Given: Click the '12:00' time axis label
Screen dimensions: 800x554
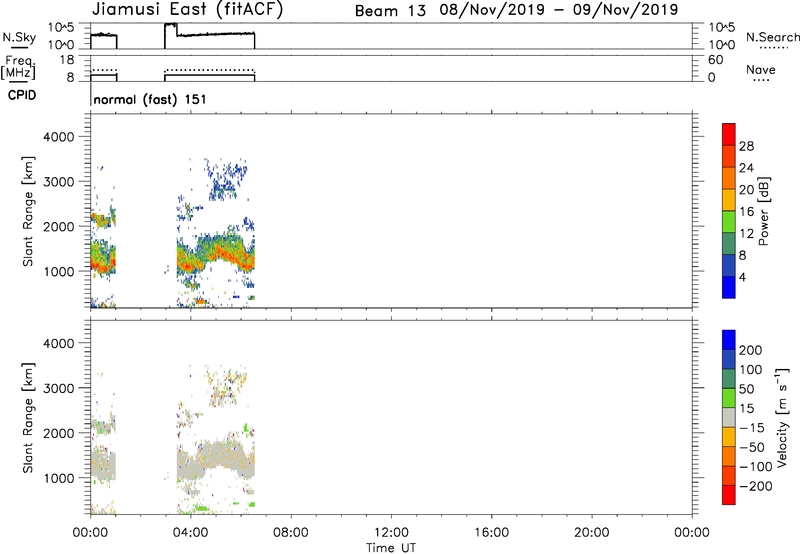Looking at the screenshot, I should tap(391, 533).
